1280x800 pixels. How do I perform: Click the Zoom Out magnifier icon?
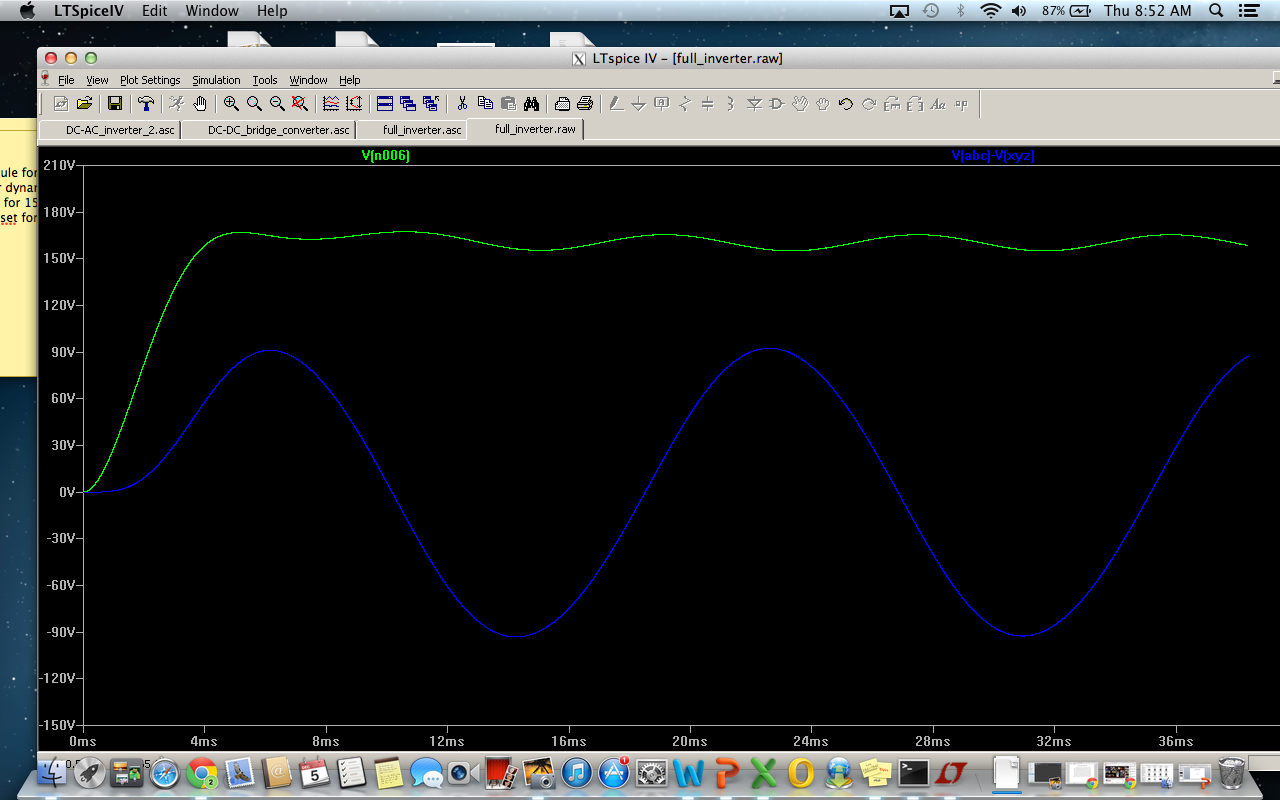tap(277, 103)
